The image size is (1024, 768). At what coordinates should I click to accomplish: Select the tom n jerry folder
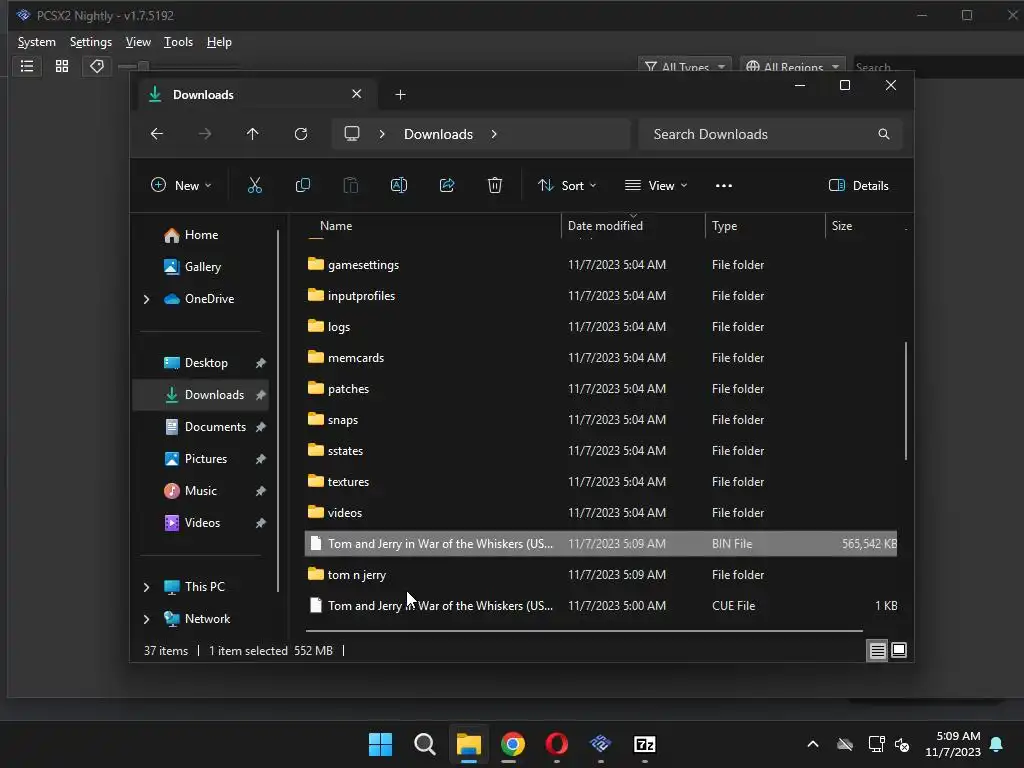(x=601, y=575)
